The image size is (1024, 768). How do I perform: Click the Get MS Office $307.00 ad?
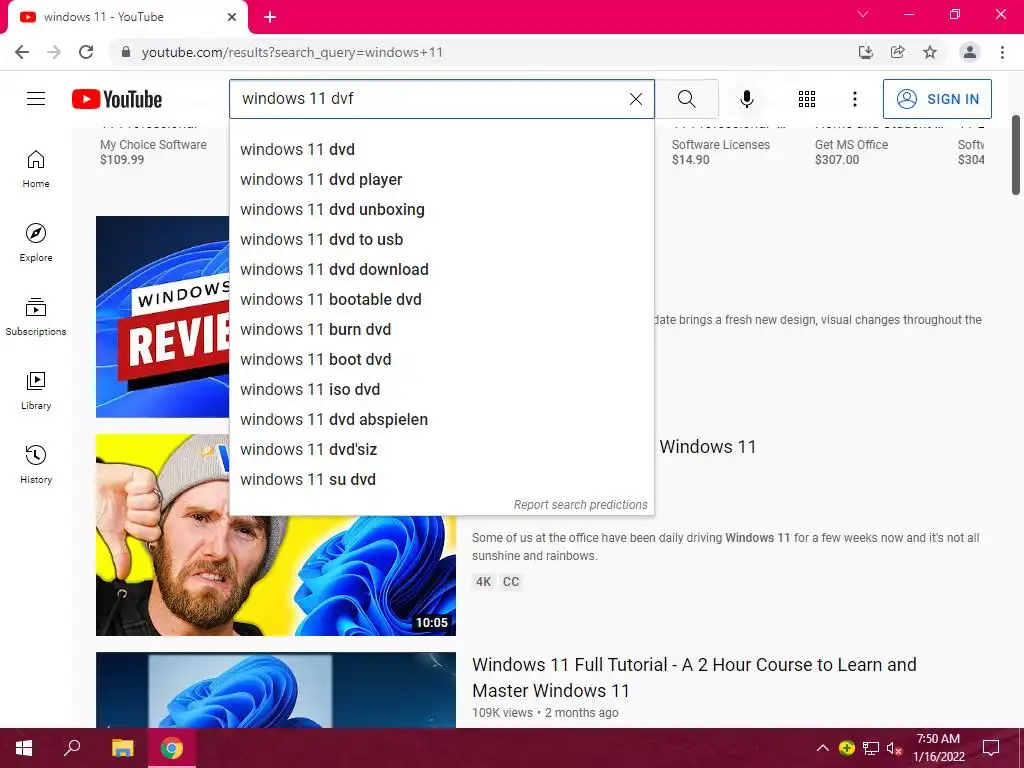pos(851,152)
